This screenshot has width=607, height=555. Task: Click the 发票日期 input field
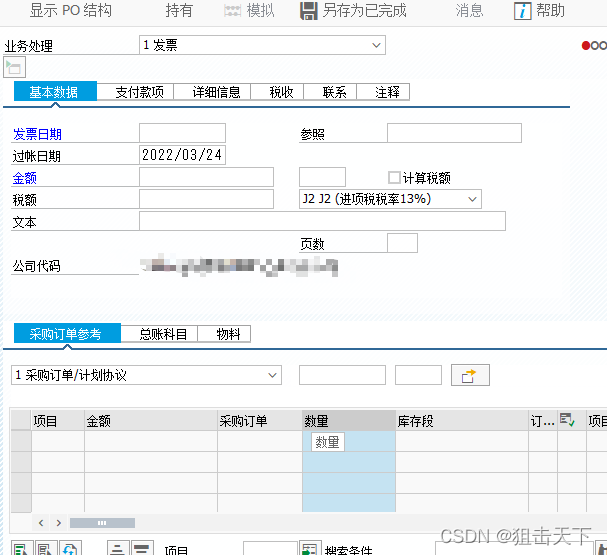point(182,133)
